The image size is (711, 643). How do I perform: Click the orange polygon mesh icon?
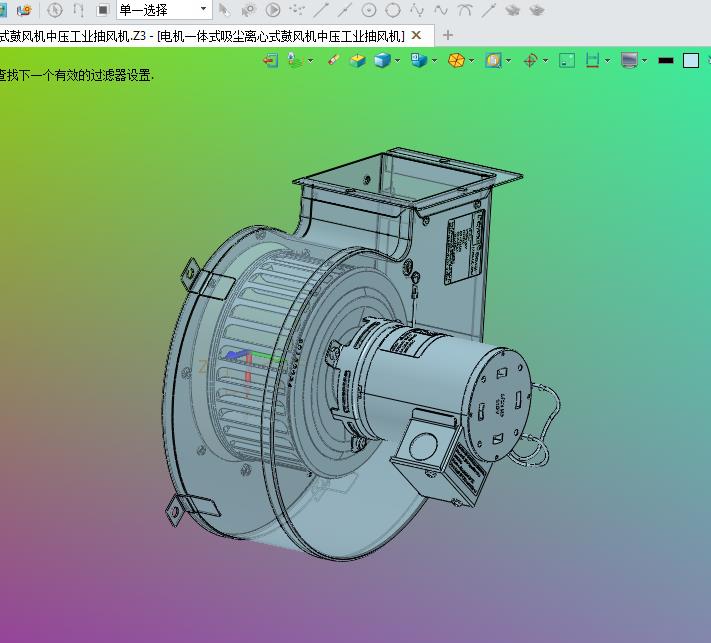click(456, 60)
